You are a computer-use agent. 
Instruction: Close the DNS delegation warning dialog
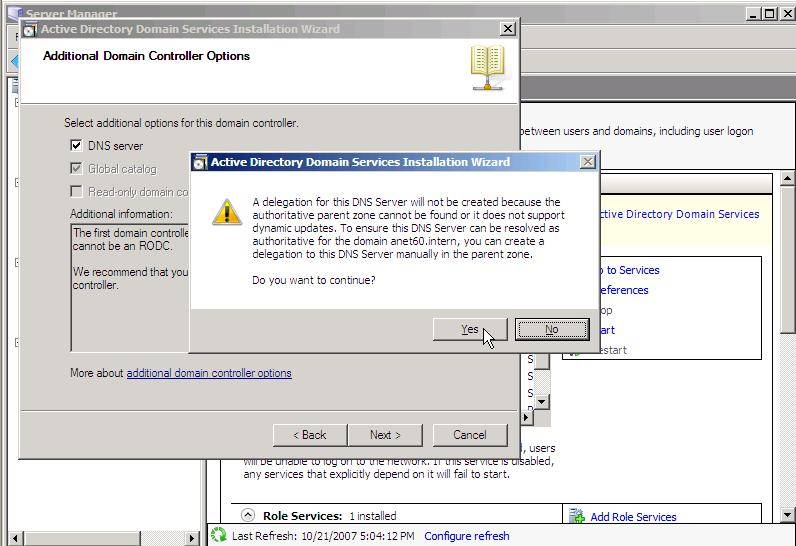587,162
